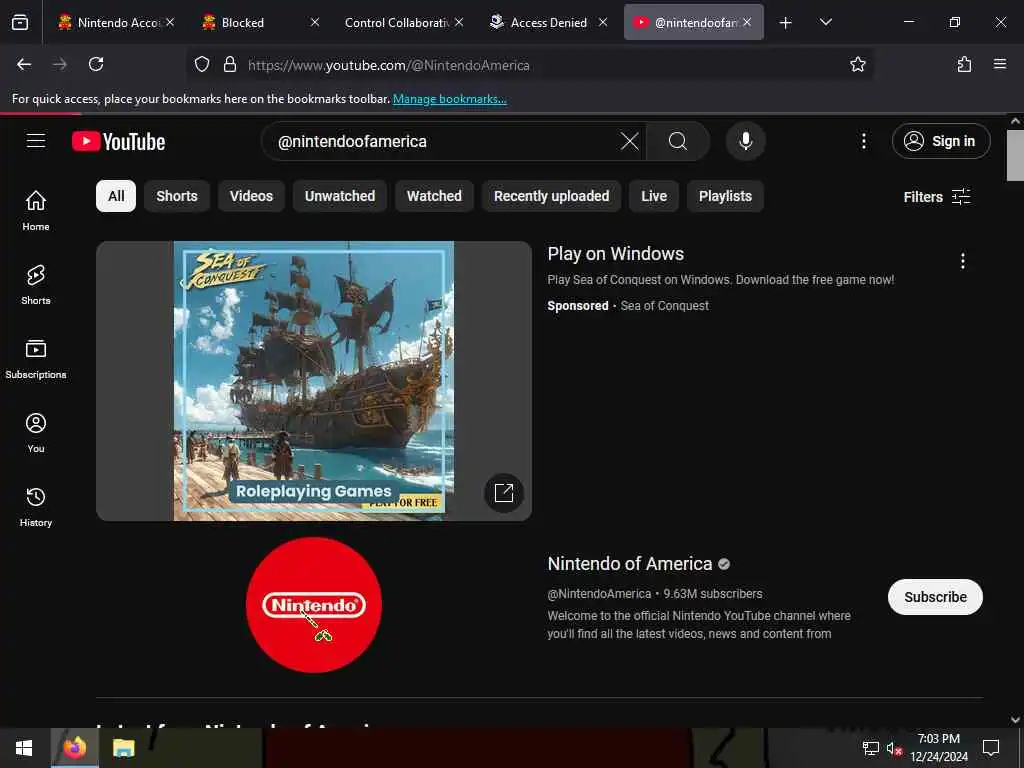Open the sponsored ad's three-dot options

[962, 261]
